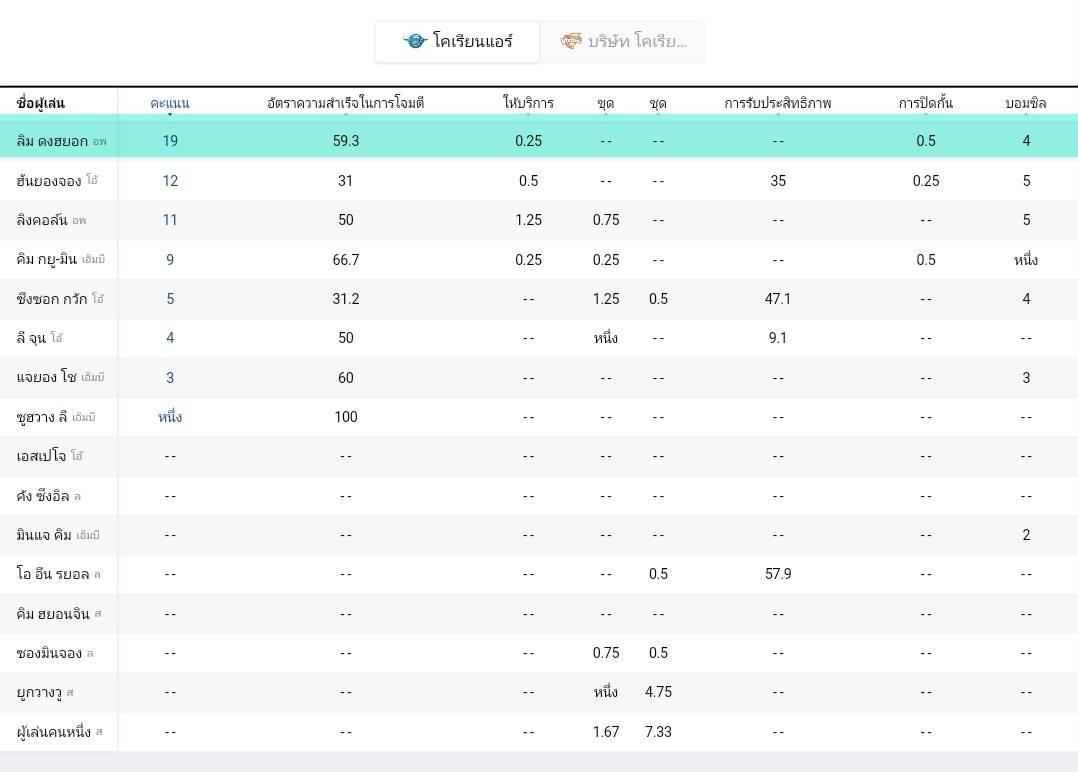Click player ยูกวางวู name
1078x772 pixels.
[39, 692]
